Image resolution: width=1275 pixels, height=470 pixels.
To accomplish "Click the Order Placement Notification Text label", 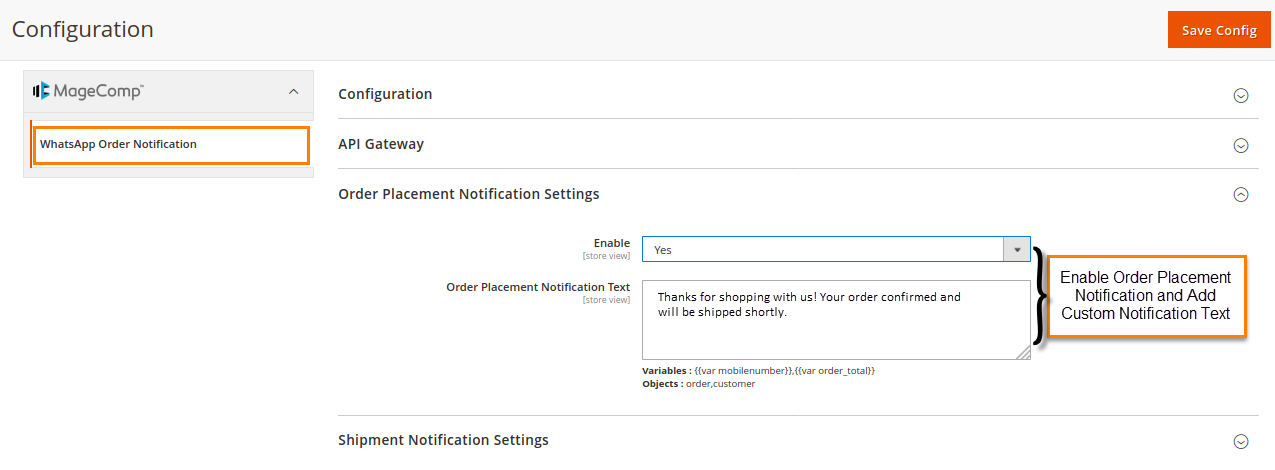I will 538,287.
